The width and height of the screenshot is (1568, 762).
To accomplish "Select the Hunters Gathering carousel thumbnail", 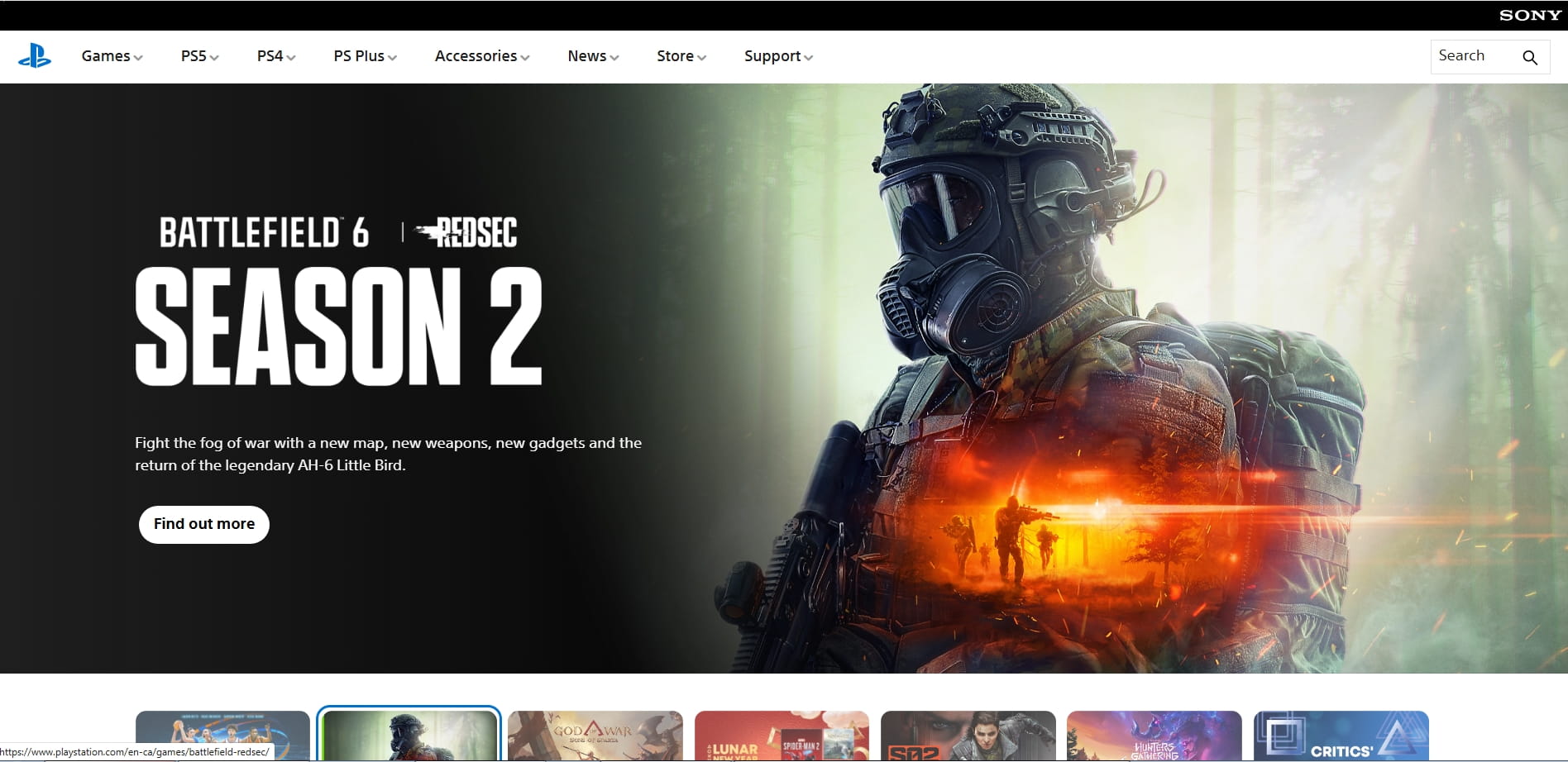I will 1154,736.
